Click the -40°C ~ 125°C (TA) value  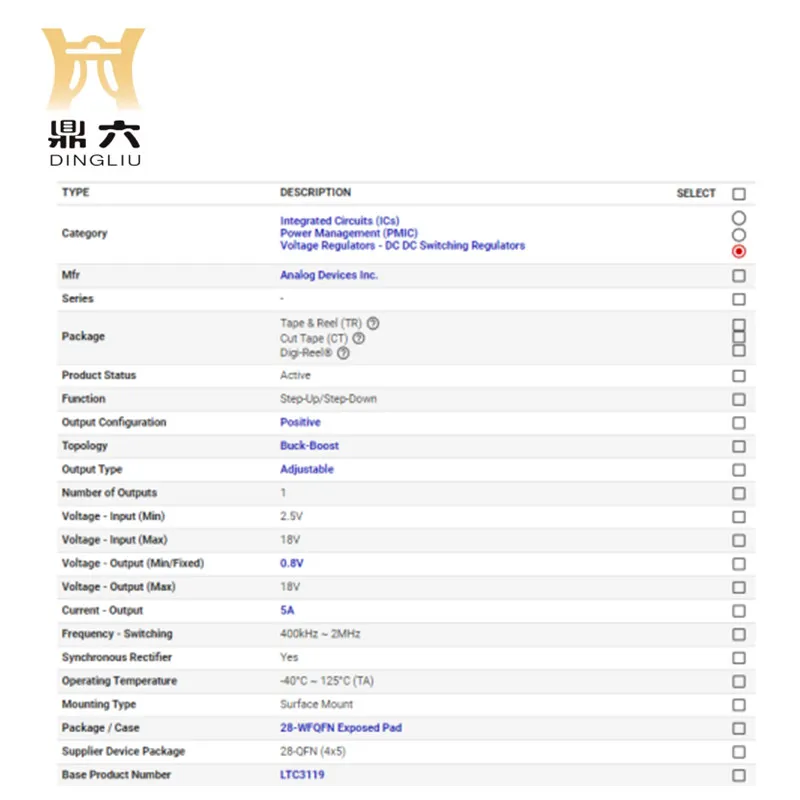327,681
